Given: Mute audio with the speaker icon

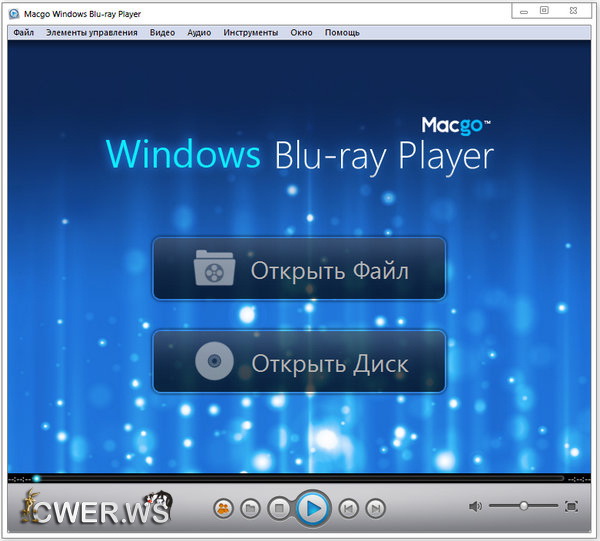Looking at the screenshot, I should 475,507.
